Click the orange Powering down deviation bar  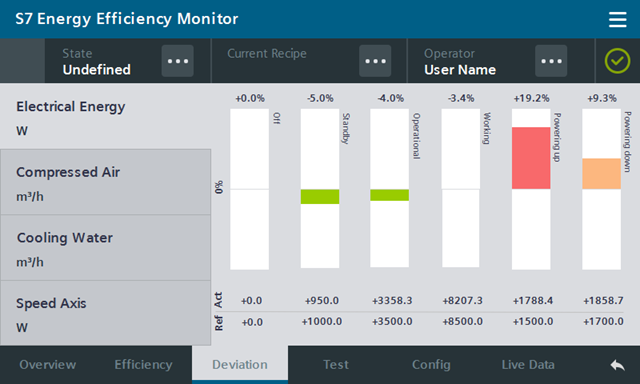coord(601,173)
